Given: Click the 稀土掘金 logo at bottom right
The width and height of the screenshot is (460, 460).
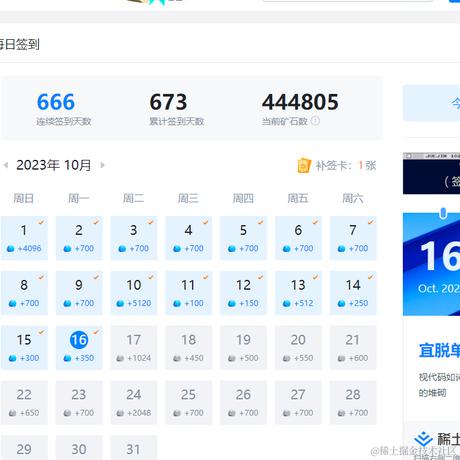Looking at the screenshot, I should click(x=437, y=439).
